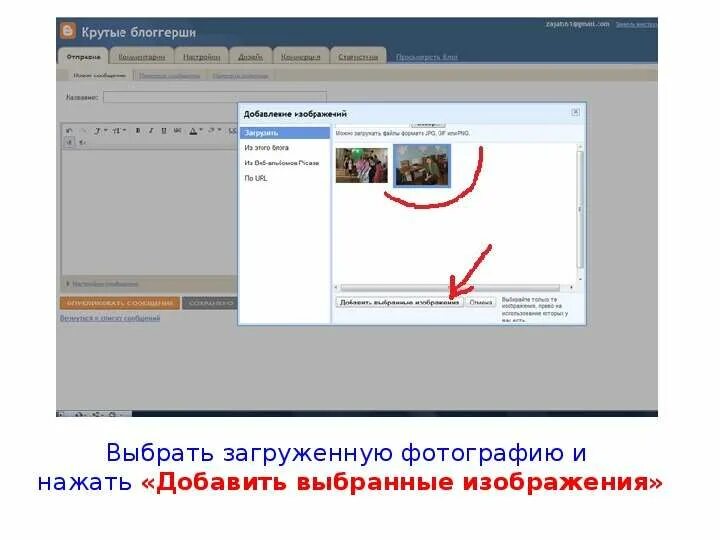Click the Undo icon in editor toolbar
This screenshot has height=540, width=720.
tap(69, 131)
